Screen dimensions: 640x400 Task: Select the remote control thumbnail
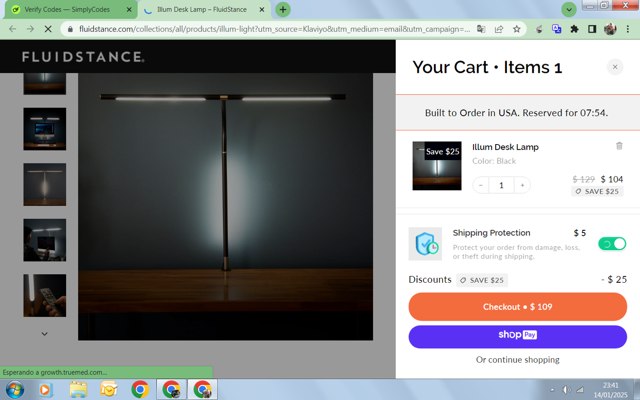pyautogui.click(x=44, y=296)
